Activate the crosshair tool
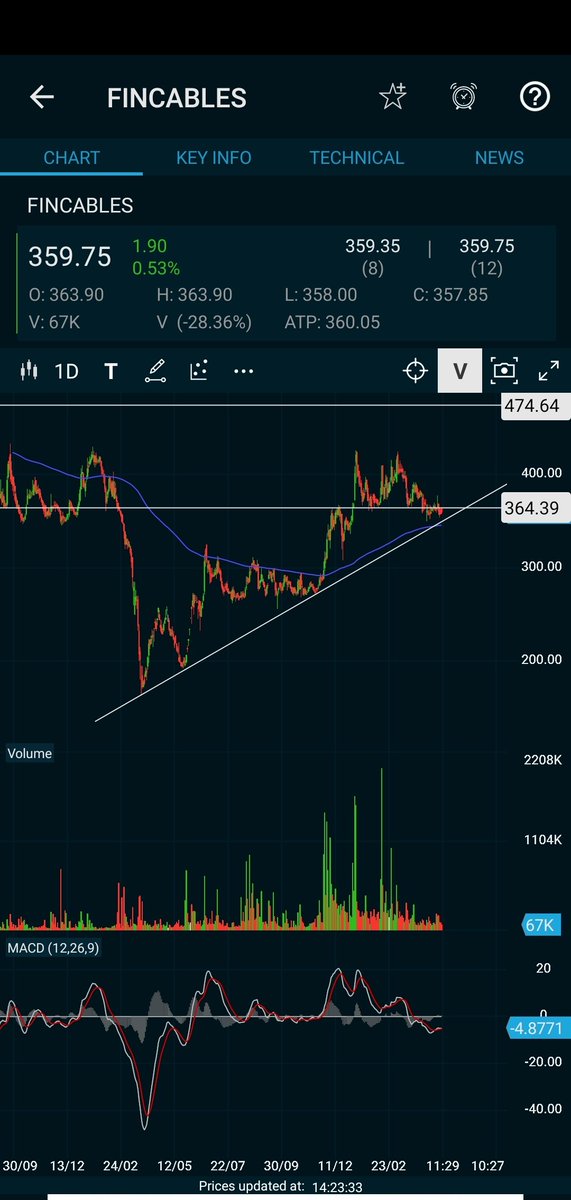The height and width of the screenshot is (1200, 571). [x=415, y=371]
